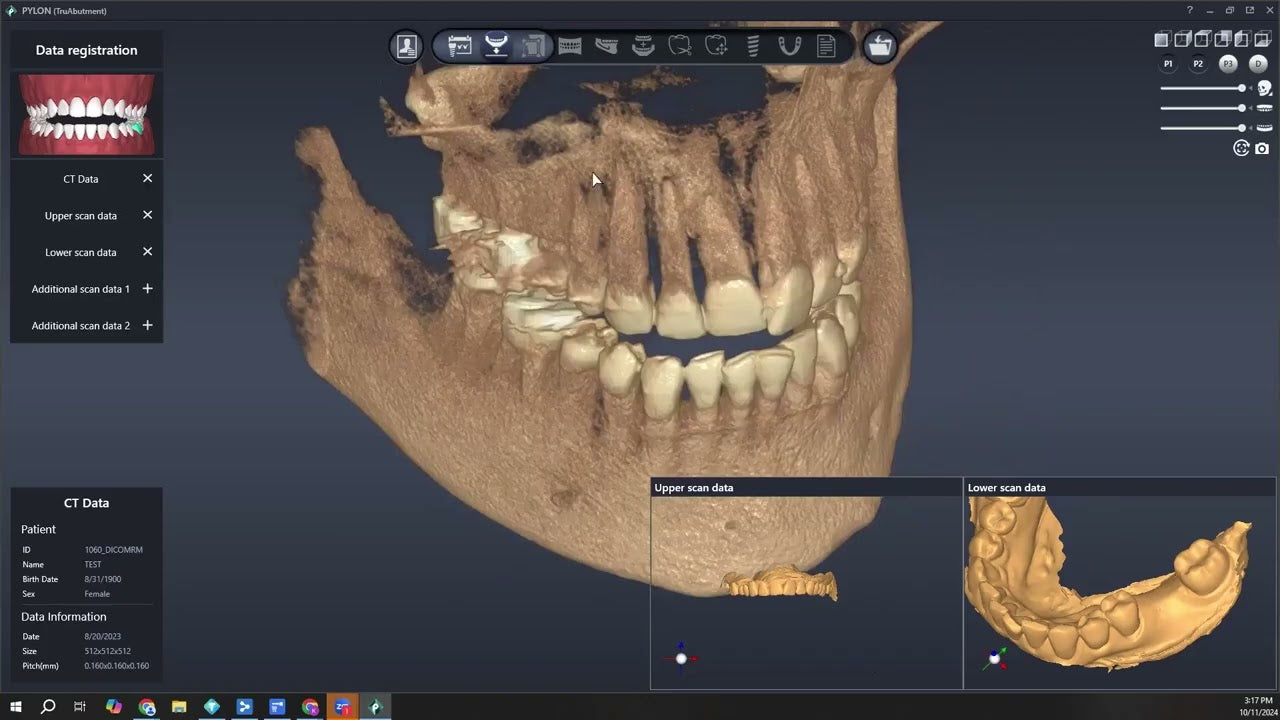Screen dimensions: 1280x720
Task: Open the report document icon
Action: tap(826, 47)
